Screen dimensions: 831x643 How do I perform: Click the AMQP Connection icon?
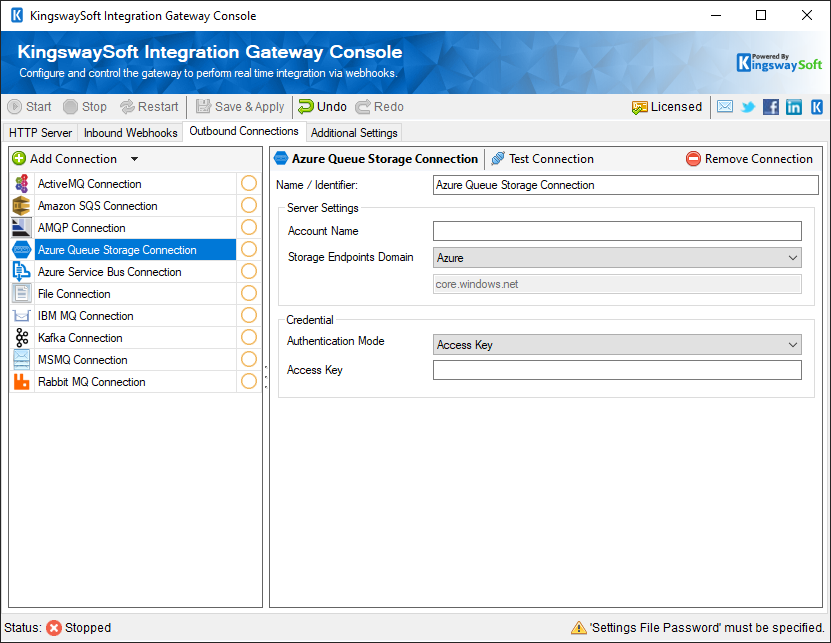tap(22, 228)
